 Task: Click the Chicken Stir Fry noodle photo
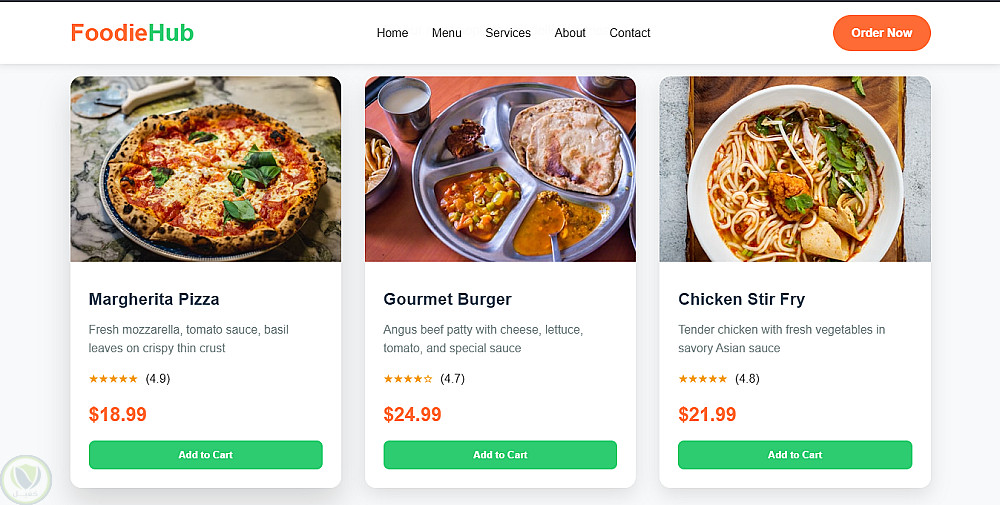click(795, 169)
